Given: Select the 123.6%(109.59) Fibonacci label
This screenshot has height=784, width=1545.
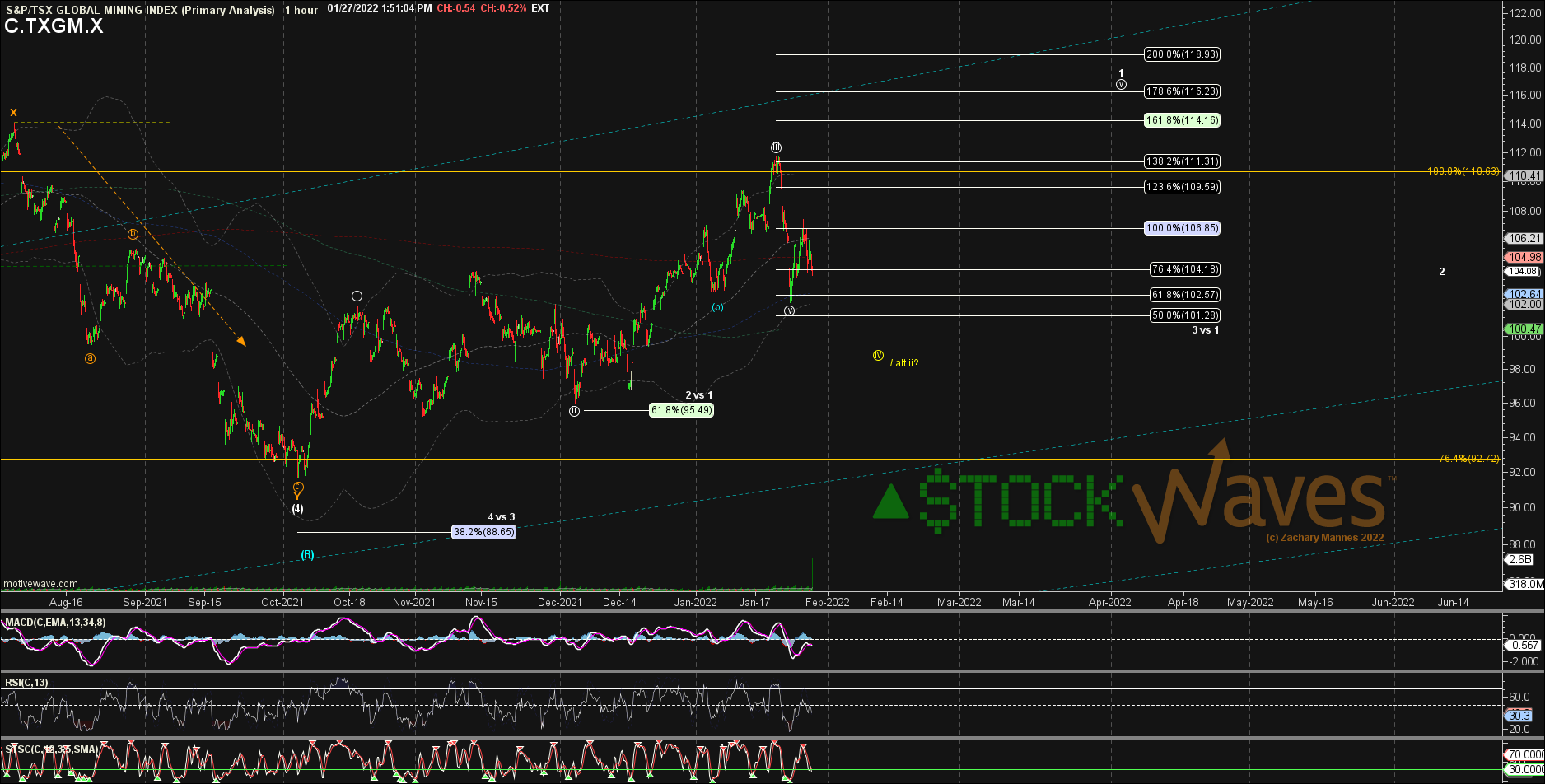Looking at the screenshot, I should click(1182, 187).
